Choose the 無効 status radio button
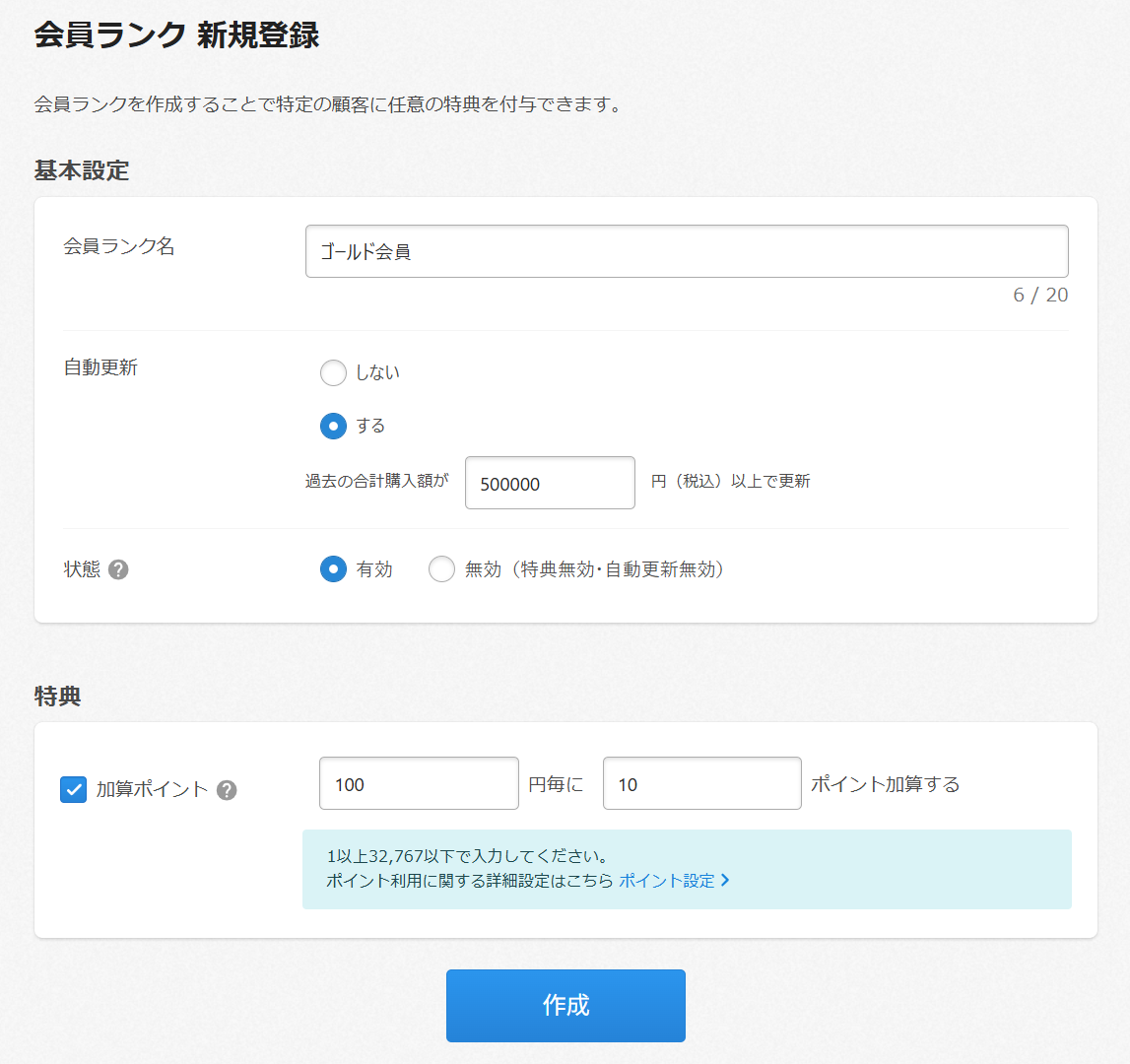Image resolution: width=1130 pixels, height=1064 pixels. (x=441, y=569)
